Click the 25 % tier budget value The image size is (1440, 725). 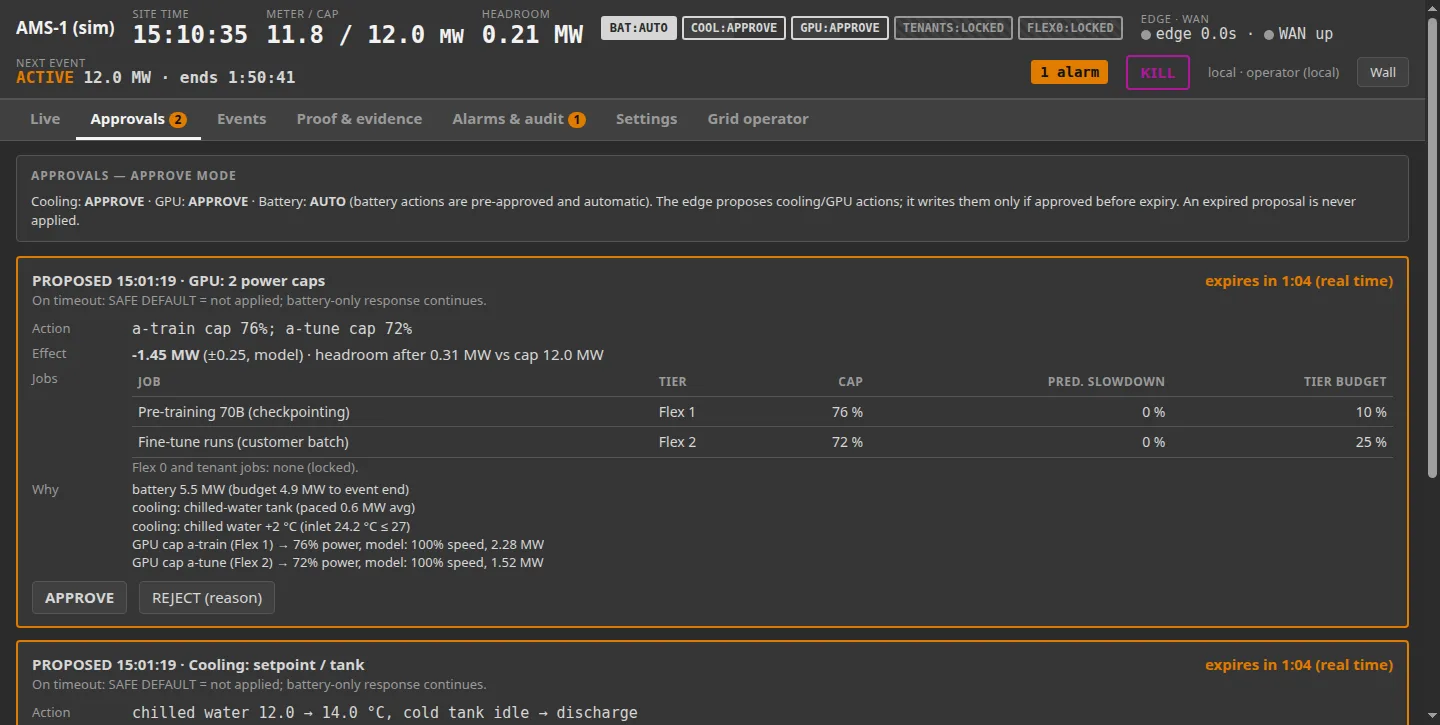pos(1371,442)
